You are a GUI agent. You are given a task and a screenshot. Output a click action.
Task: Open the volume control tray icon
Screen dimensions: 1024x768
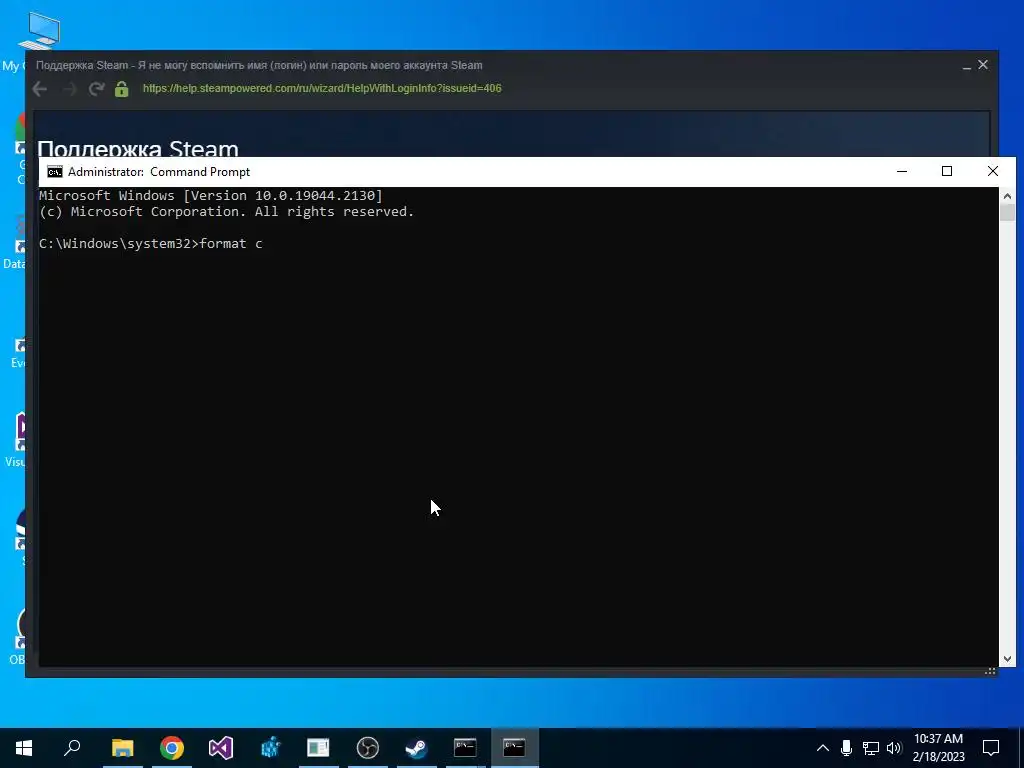(894, 748)
